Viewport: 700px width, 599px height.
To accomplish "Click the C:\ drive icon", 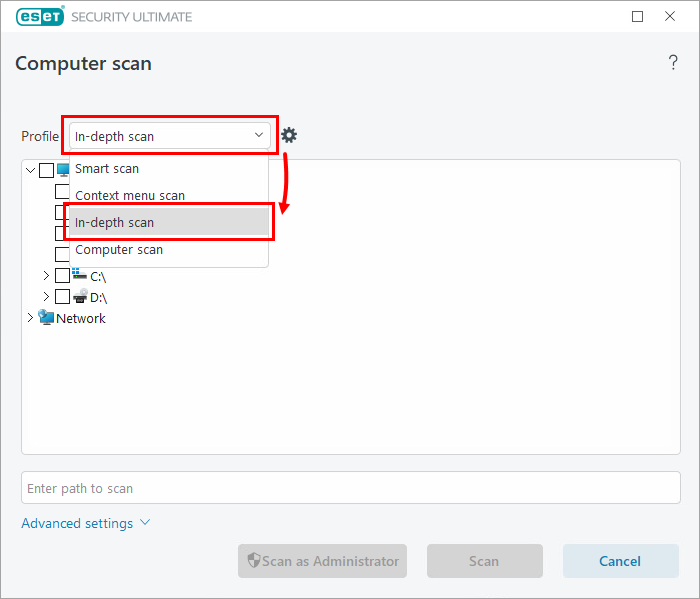I will tap(80, 275).
